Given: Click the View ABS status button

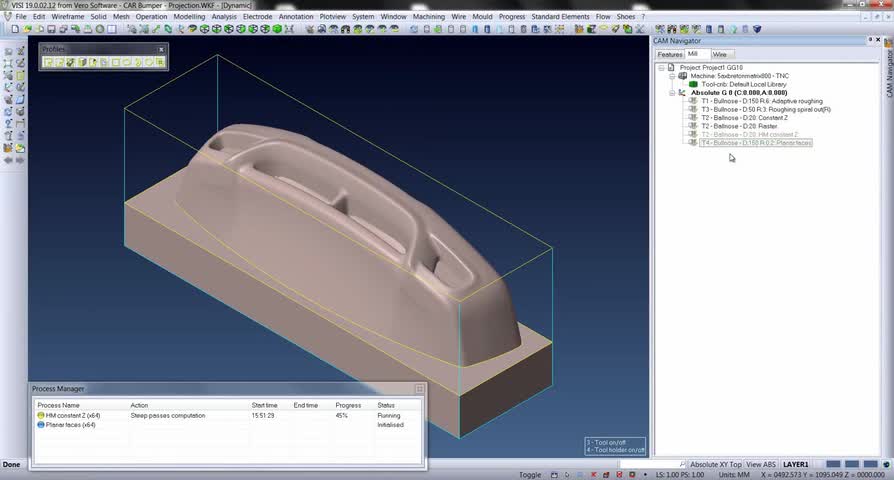Looking at the screenshot, I should (x=761, y=465).
